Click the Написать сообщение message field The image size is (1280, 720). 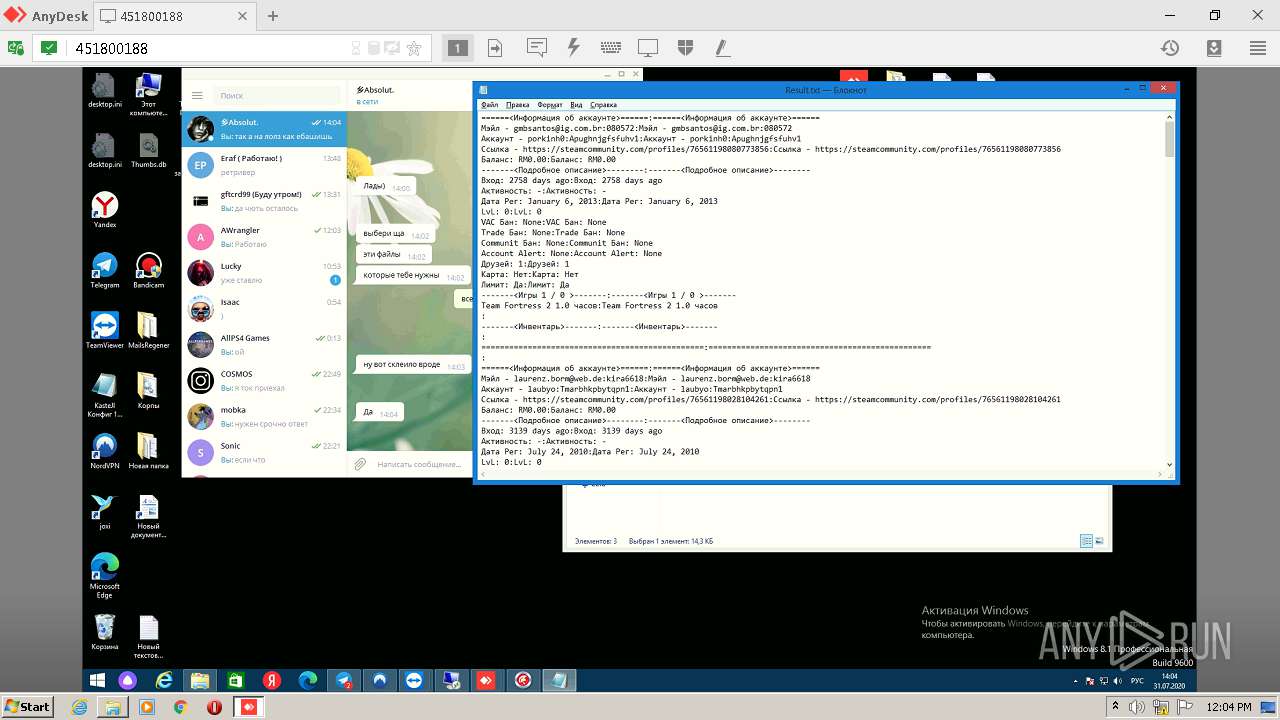(x=418, y=464)
